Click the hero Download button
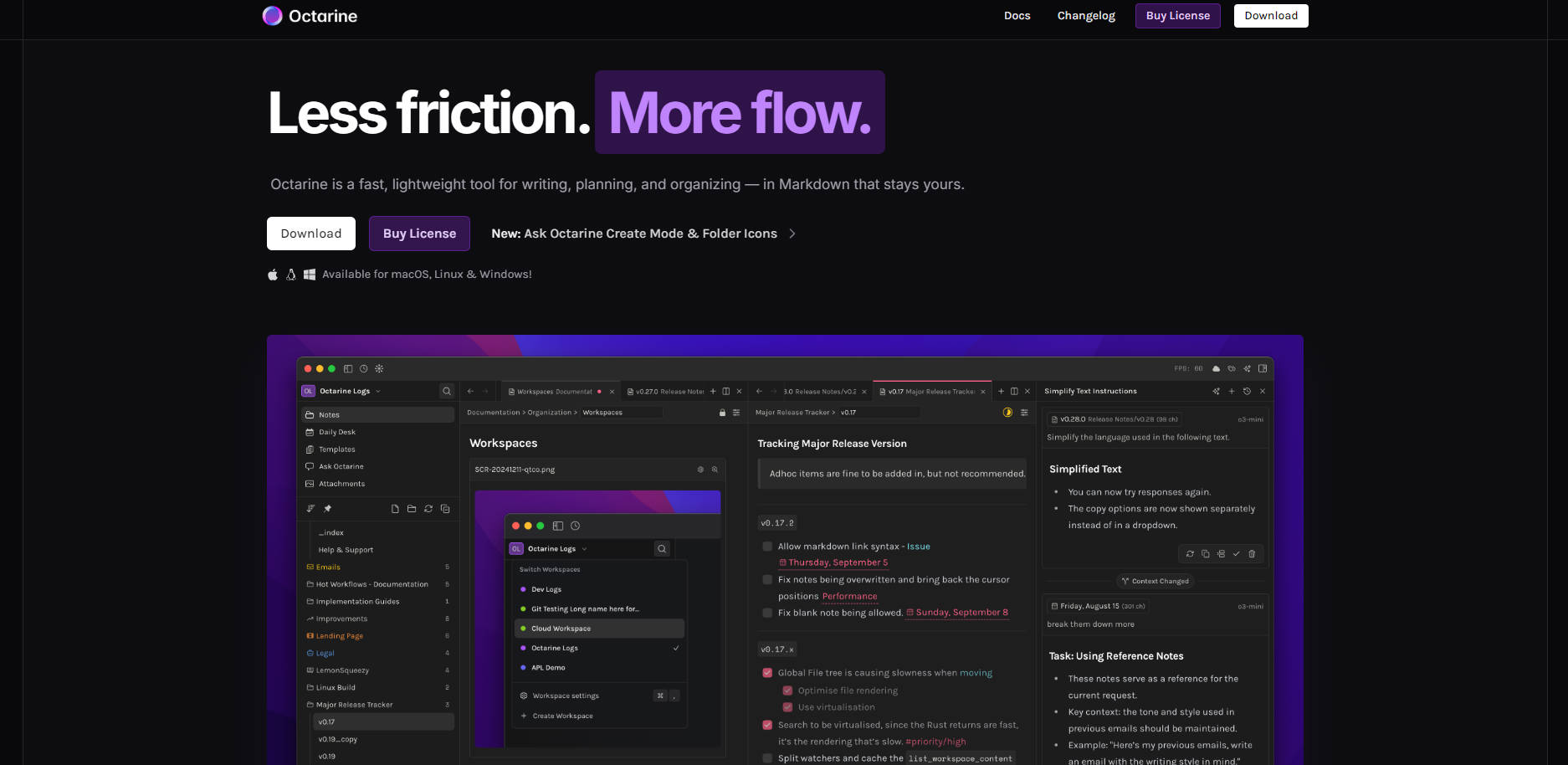 tap(310, 234)
